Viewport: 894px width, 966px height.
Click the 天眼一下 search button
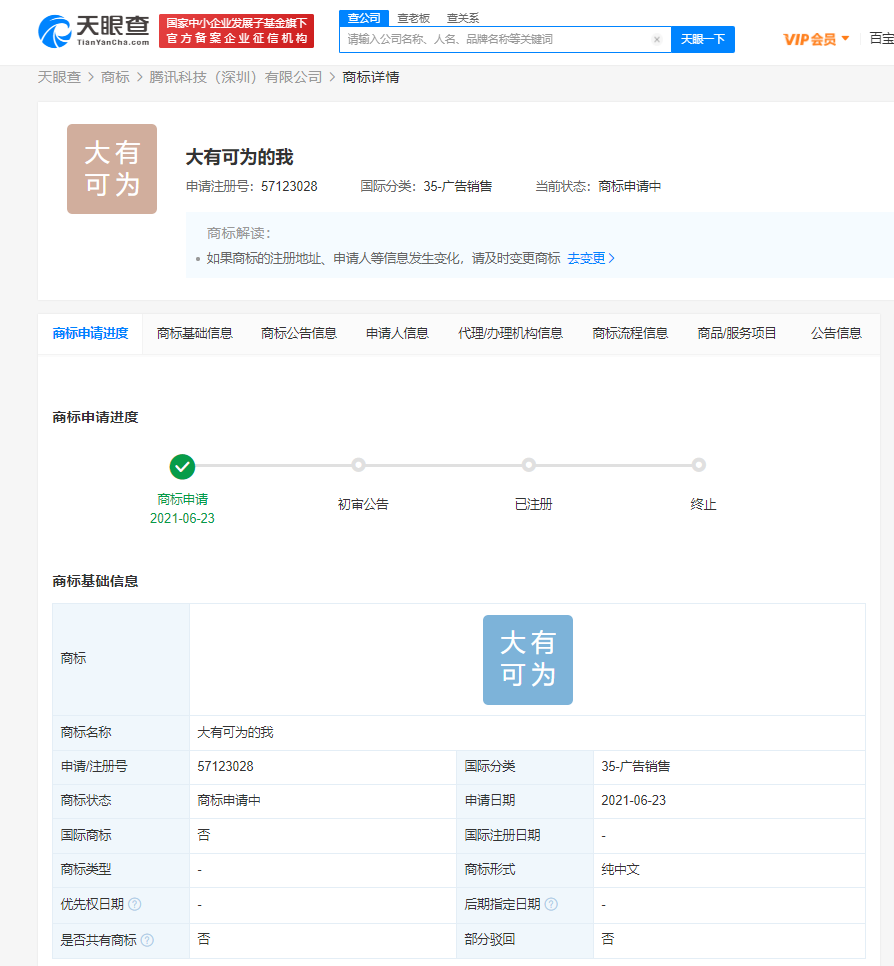pyautogui.click(x=703, y=39)
